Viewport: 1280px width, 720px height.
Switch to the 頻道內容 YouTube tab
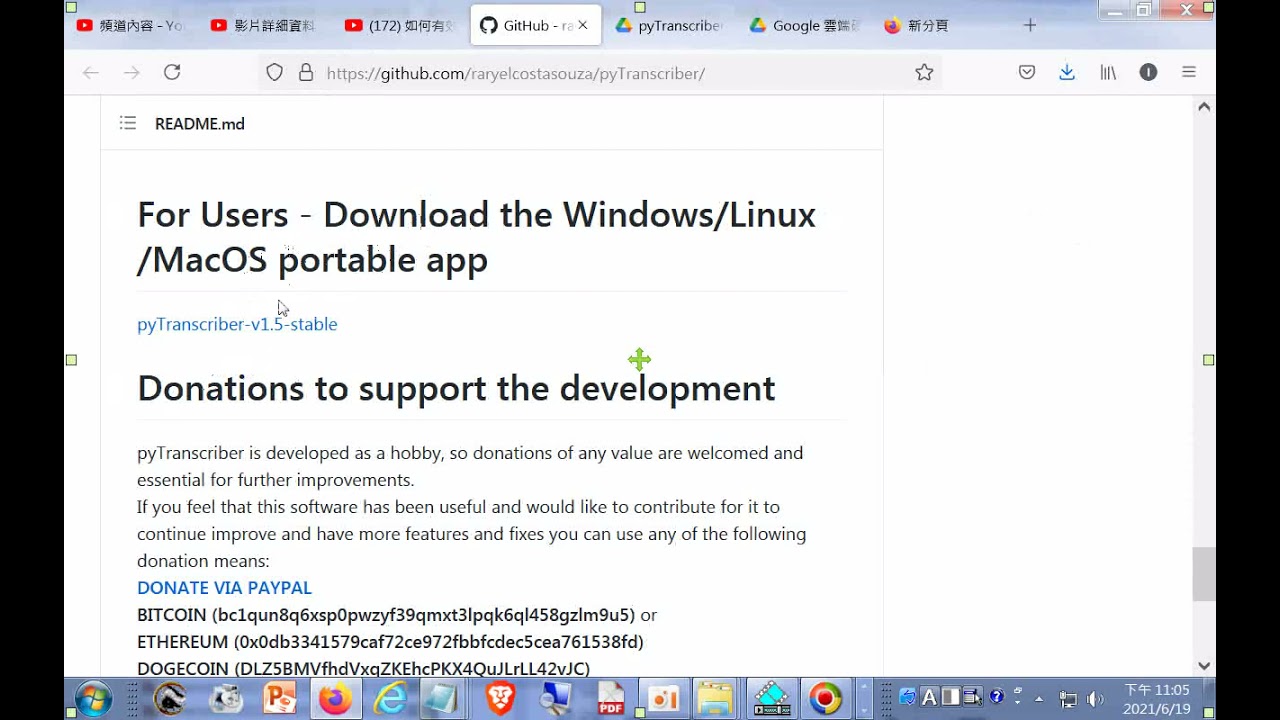click(130, 25)
